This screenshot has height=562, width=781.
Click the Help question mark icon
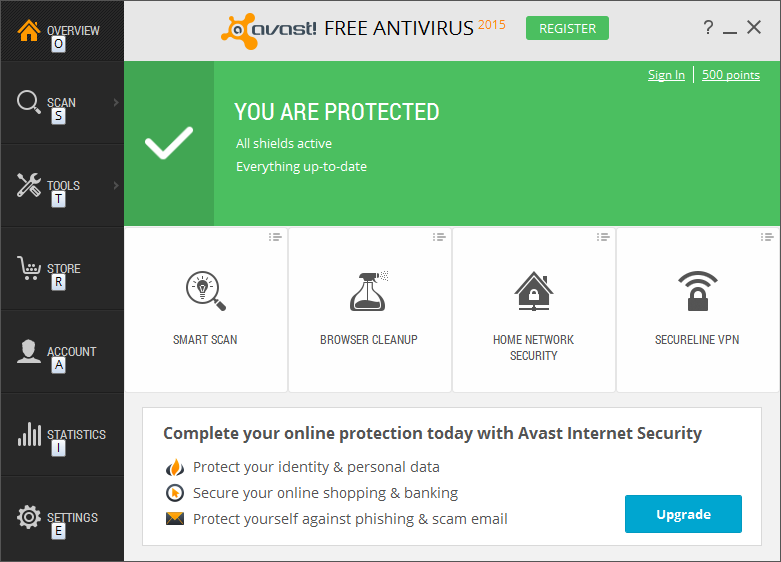coord(708,28)
